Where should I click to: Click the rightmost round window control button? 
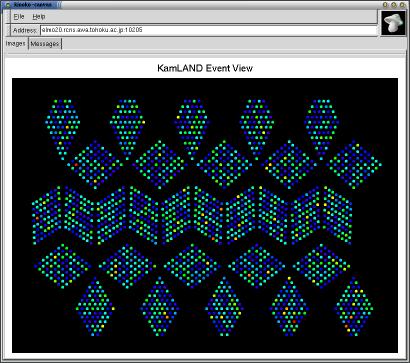point(402,5)
